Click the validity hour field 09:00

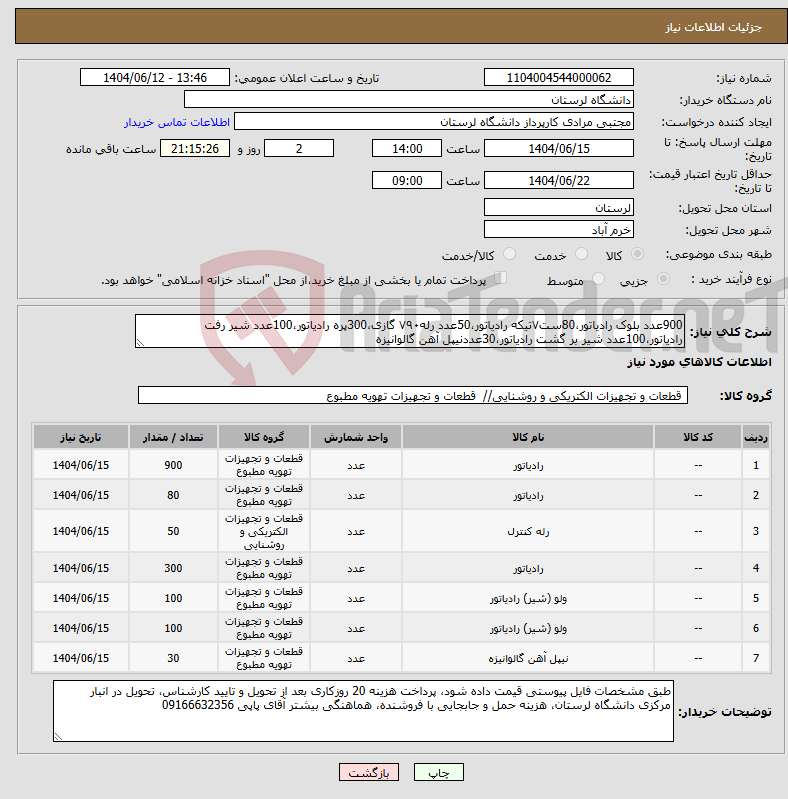click(407, 180)
